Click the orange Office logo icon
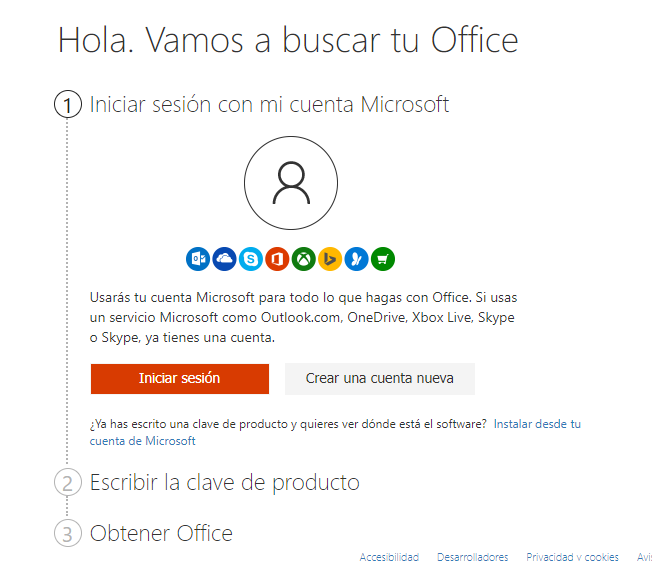The image size is (652, 561). [x=277, y=259]
